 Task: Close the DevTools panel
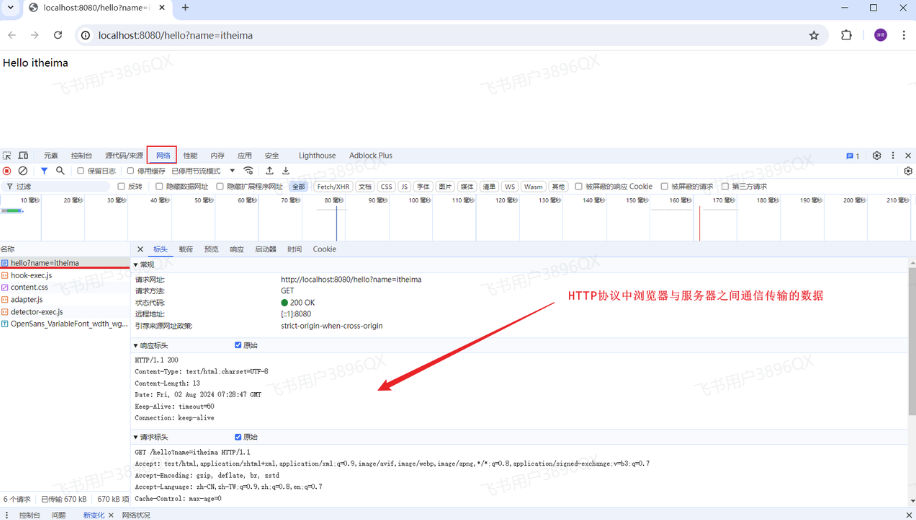click(x=908, y=155)
